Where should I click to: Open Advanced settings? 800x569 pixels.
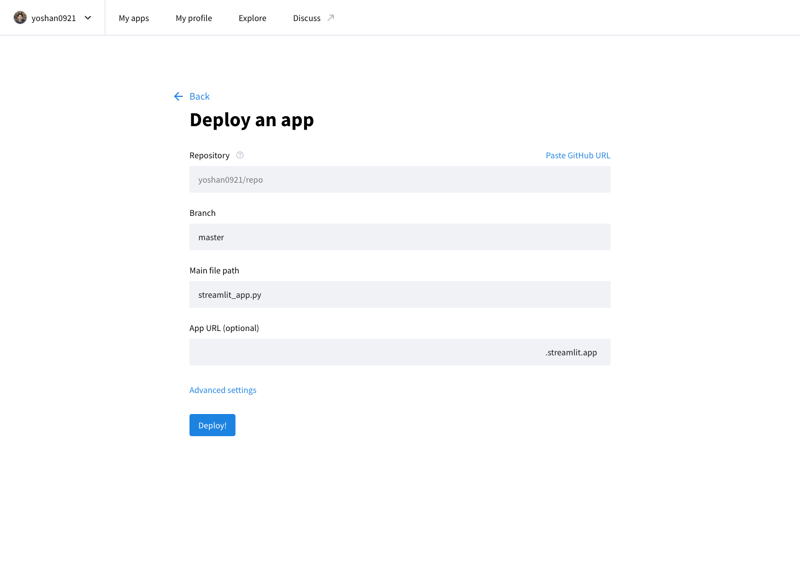tap(222, 390)
